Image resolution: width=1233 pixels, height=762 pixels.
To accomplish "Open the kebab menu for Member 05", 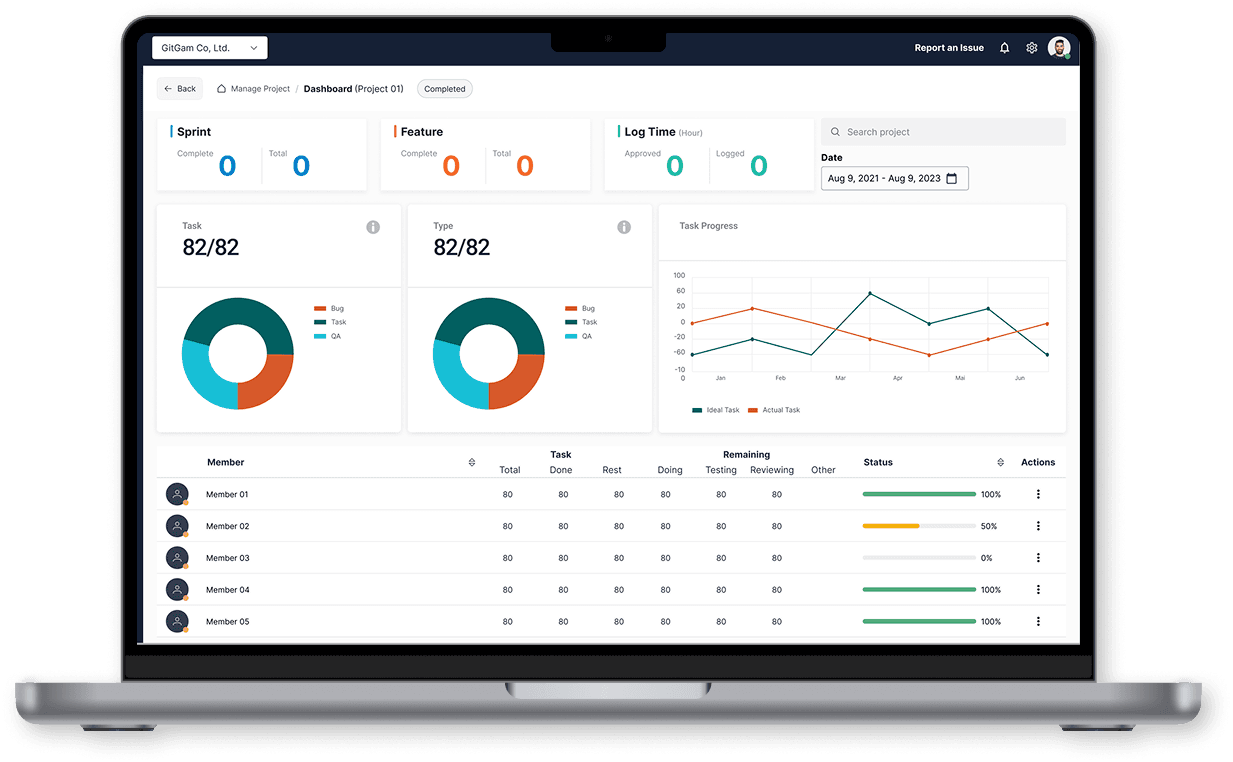I will pos(1038,622).
